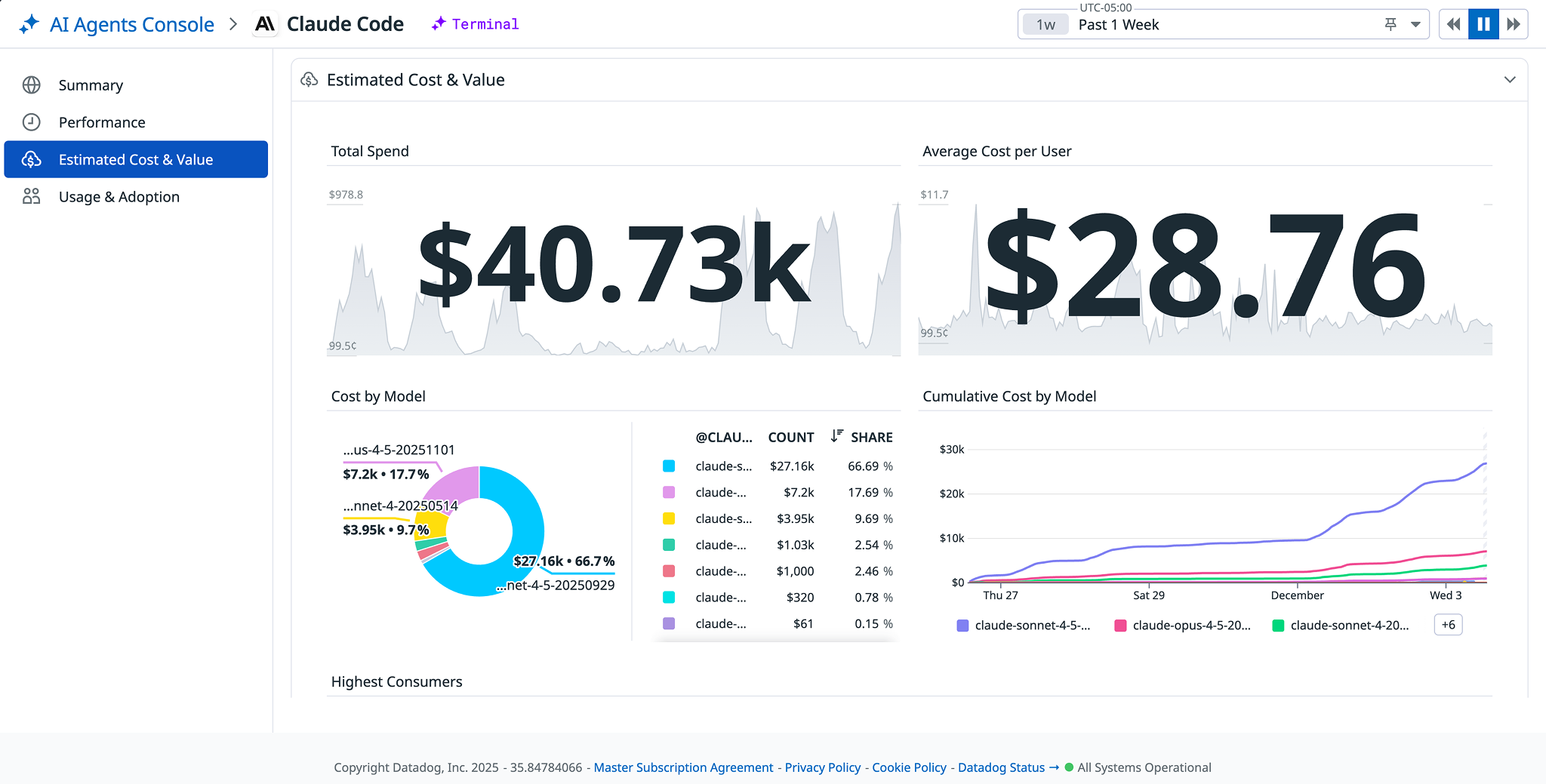Viewport: 1546px width, 784px height.
Task: Click the cyan swatch next to claude-s row
Action: tap(669, 466)
